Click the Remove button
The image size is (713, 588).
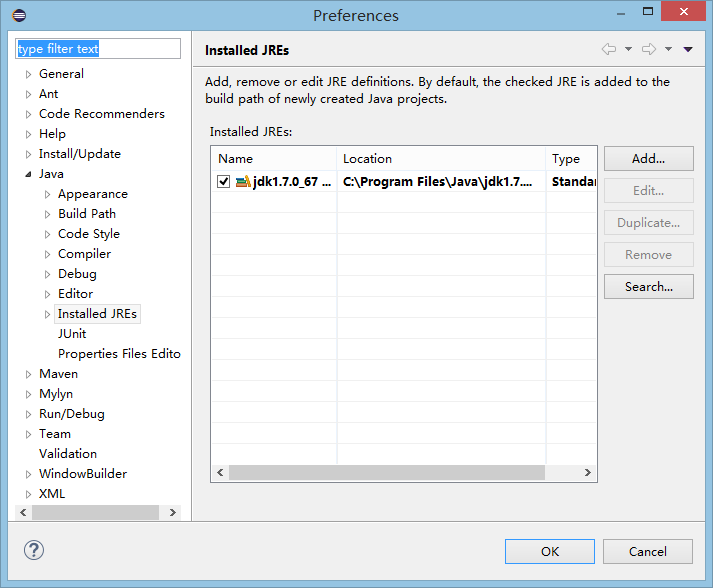(648, 254)
